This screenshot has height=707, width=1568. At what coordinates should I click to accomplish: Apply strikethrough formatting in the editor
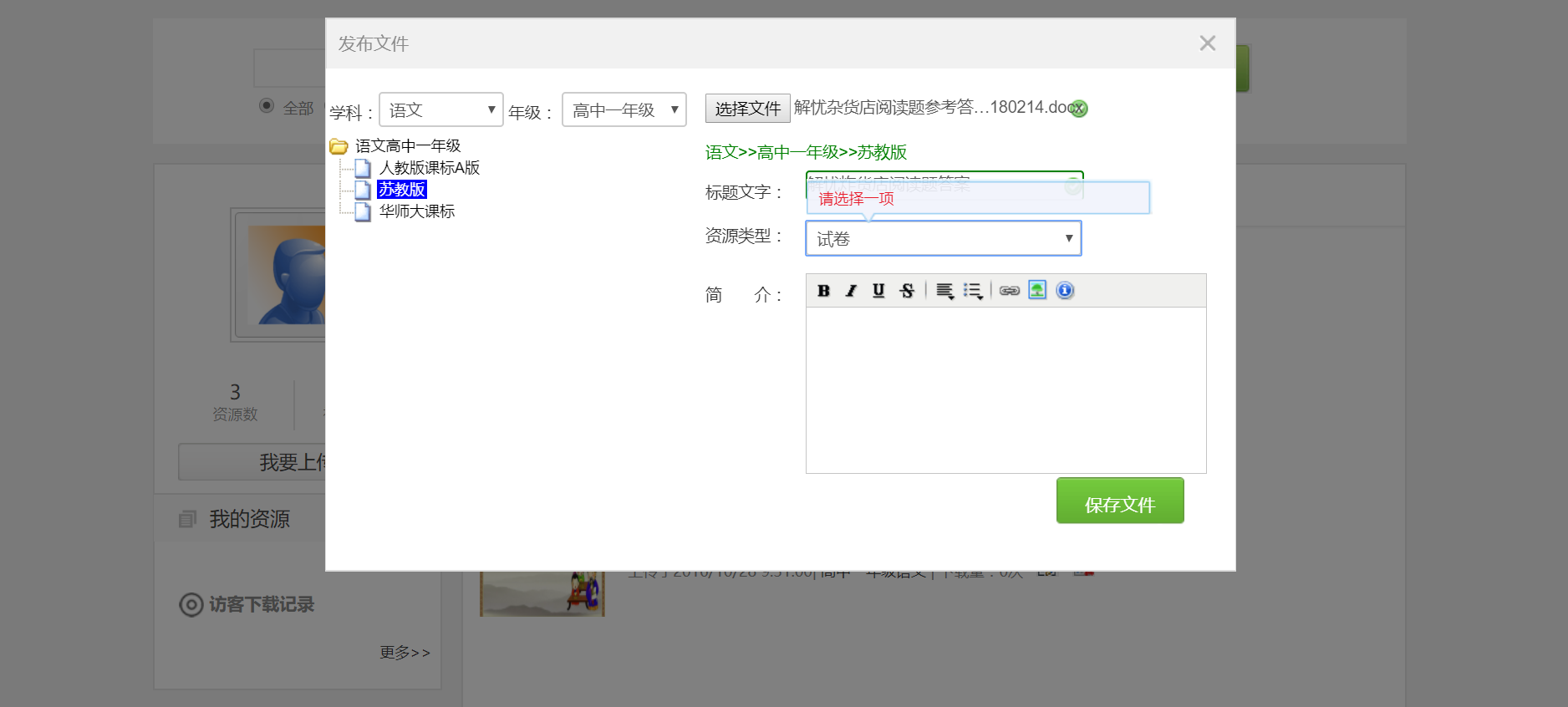pos(907,291)
